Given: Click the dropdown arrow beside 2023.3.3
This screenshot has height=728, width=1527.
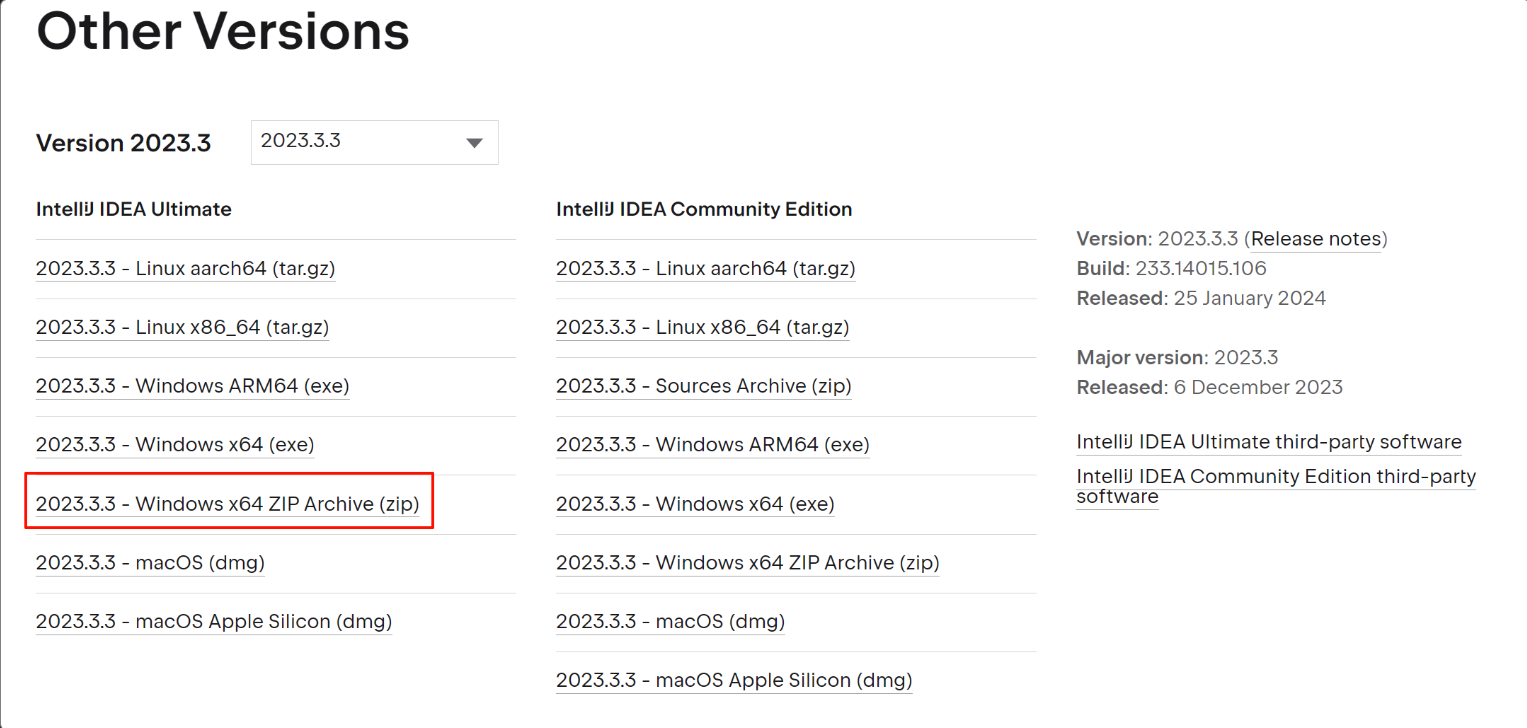Looking at the screenshot, I should pos(475,143).
